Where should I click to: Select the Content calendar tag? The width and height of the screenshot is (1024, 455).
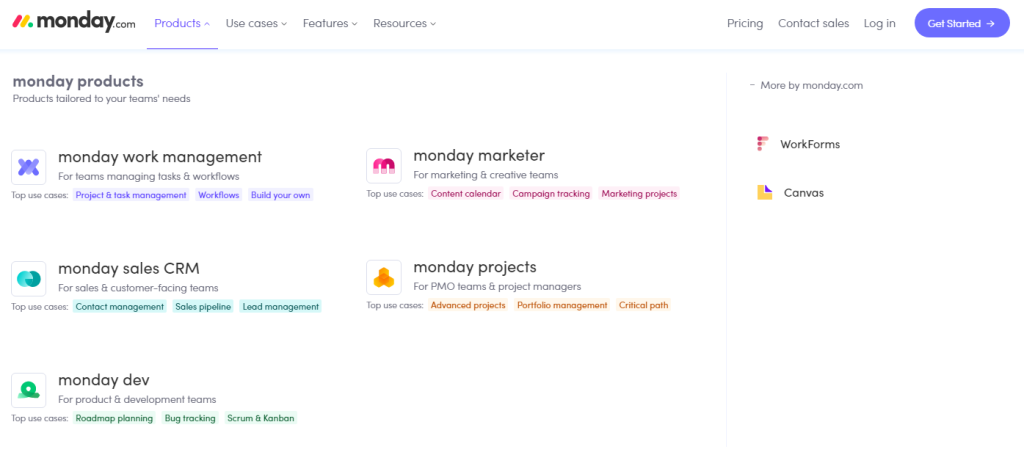pyautogui.click(x=466, y=193)
